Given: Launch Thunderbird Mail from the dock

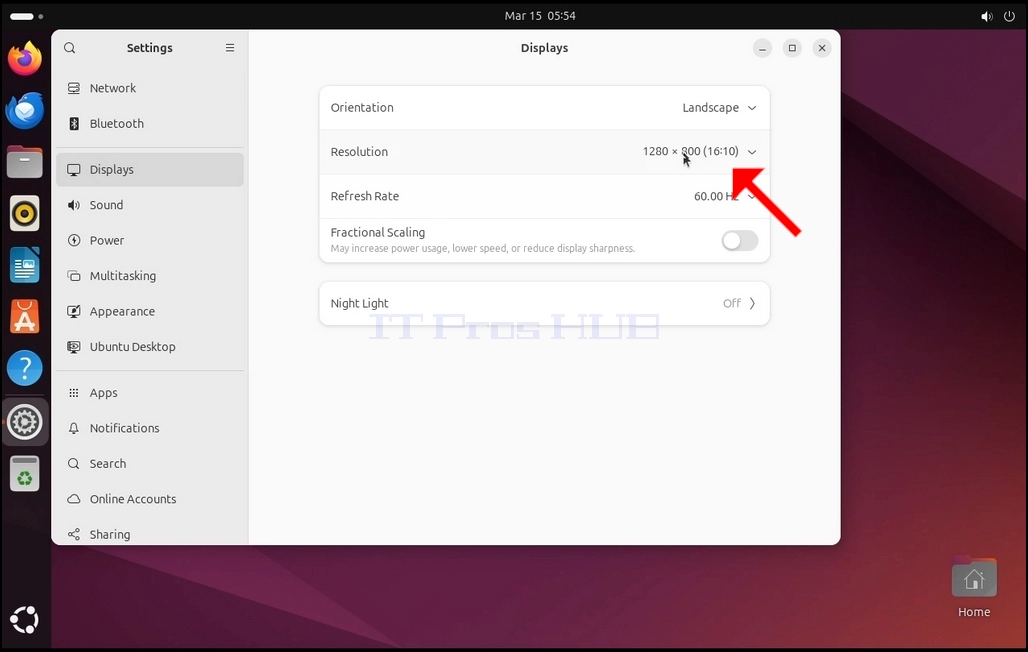Looking at the screenshot, I should tap(25, 110).
